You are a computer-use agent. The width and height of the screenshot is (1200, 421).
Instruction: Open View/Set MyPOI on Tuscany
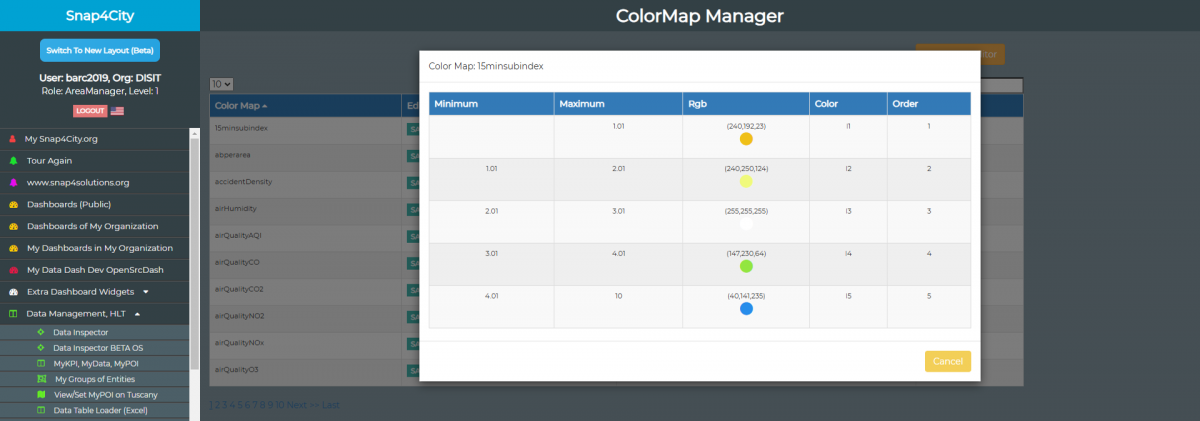pos(105,395)
